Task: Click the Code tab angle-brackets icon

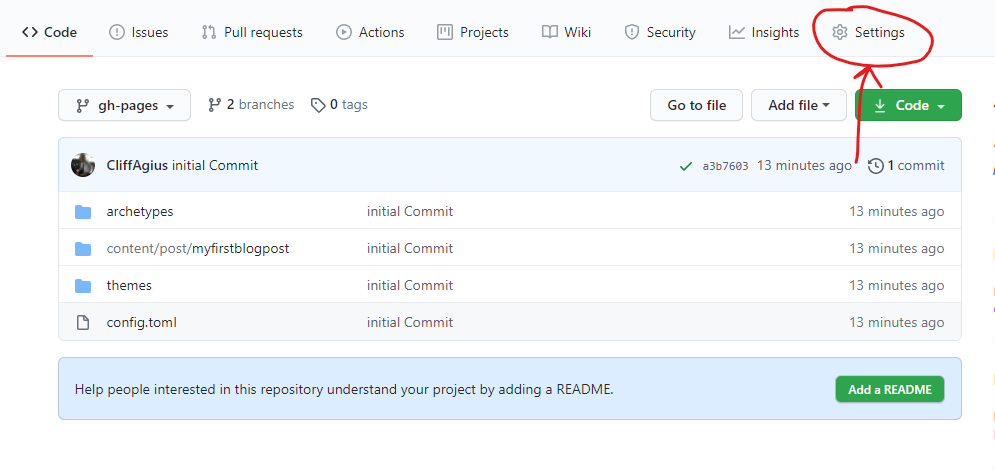Action: coord(29,32)
